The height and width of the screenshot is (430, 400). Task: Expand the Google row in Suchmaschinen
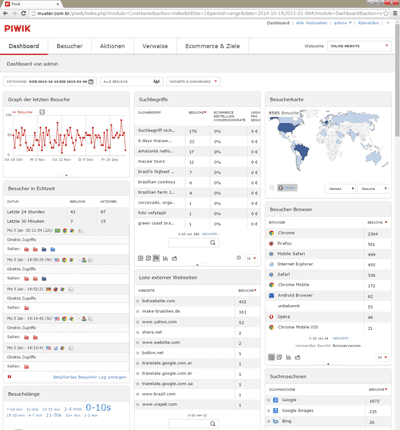coord(269,400)
